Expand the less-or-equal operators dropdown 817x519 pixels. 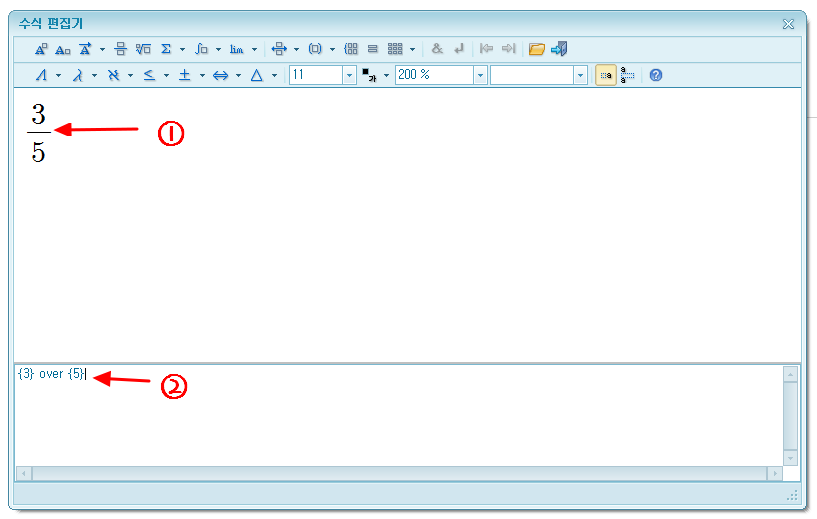click(x=166, y=76)
